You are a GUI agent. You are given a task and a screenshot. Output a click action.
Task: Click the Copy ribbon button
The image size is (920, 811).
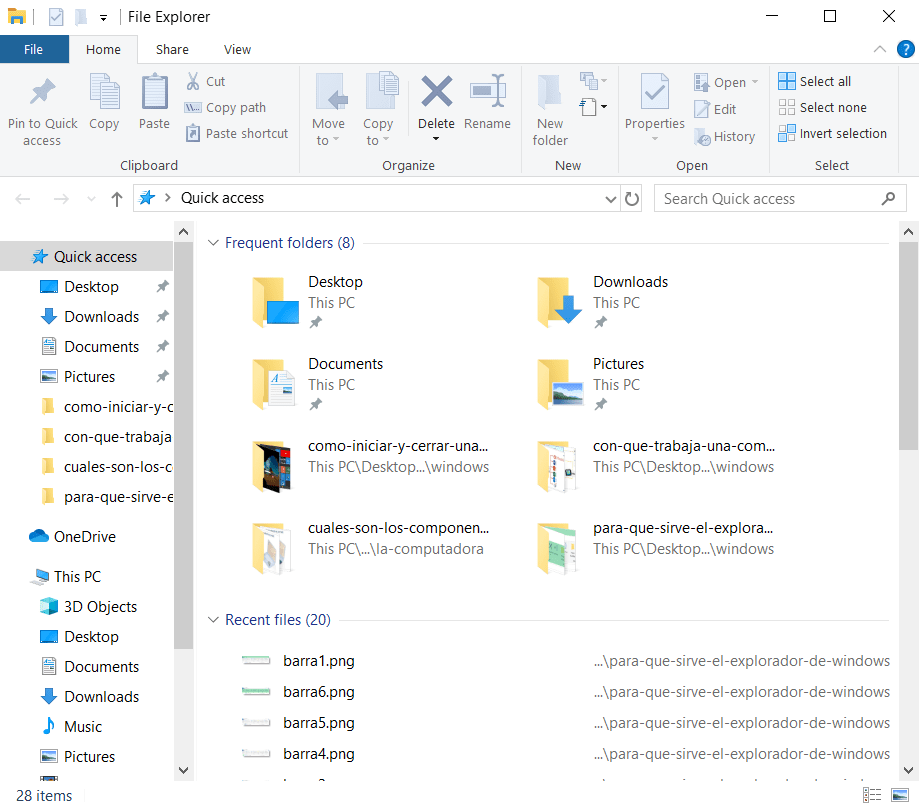point(104,102)
